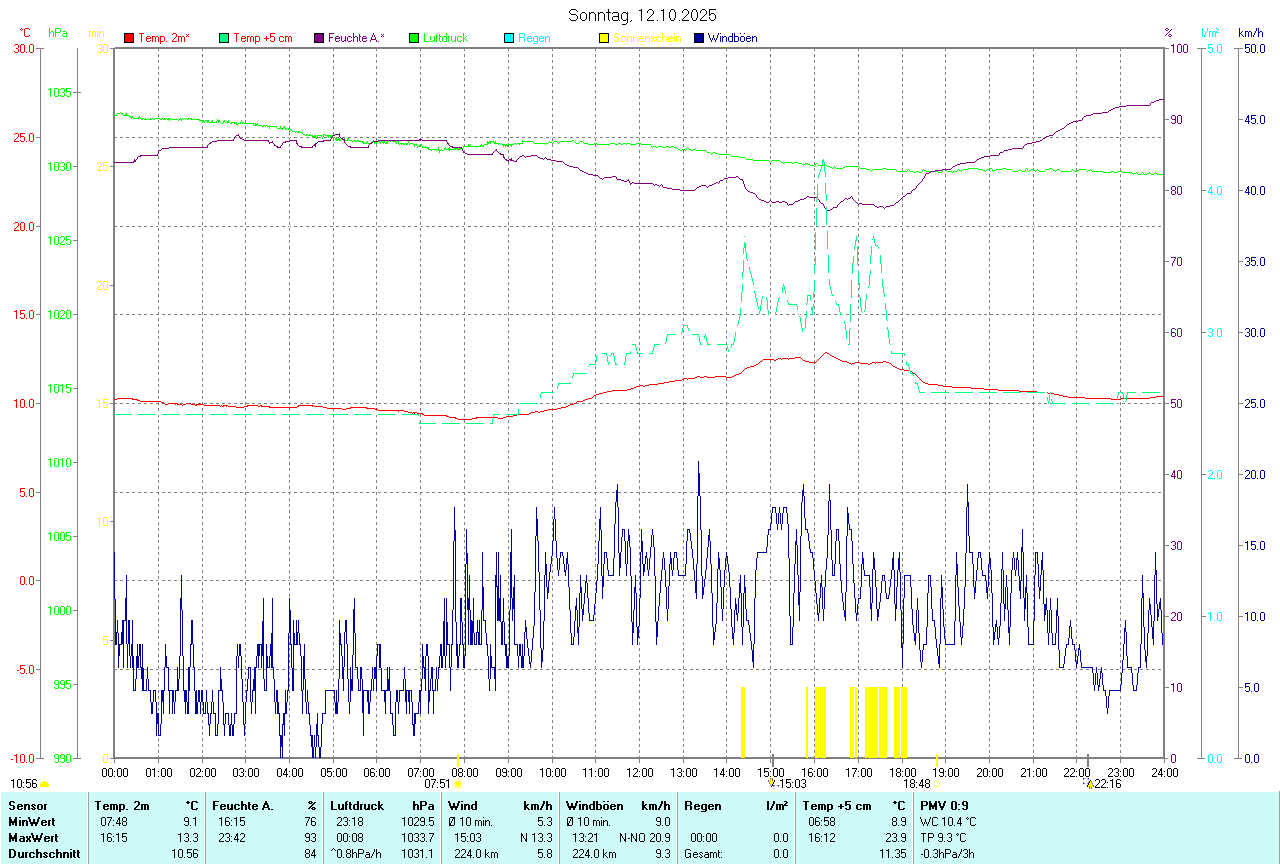Viewport: 1280px width, 864px height.
Task: Click the purple Feuchte A. legend square
Action: tap(319, 38)
